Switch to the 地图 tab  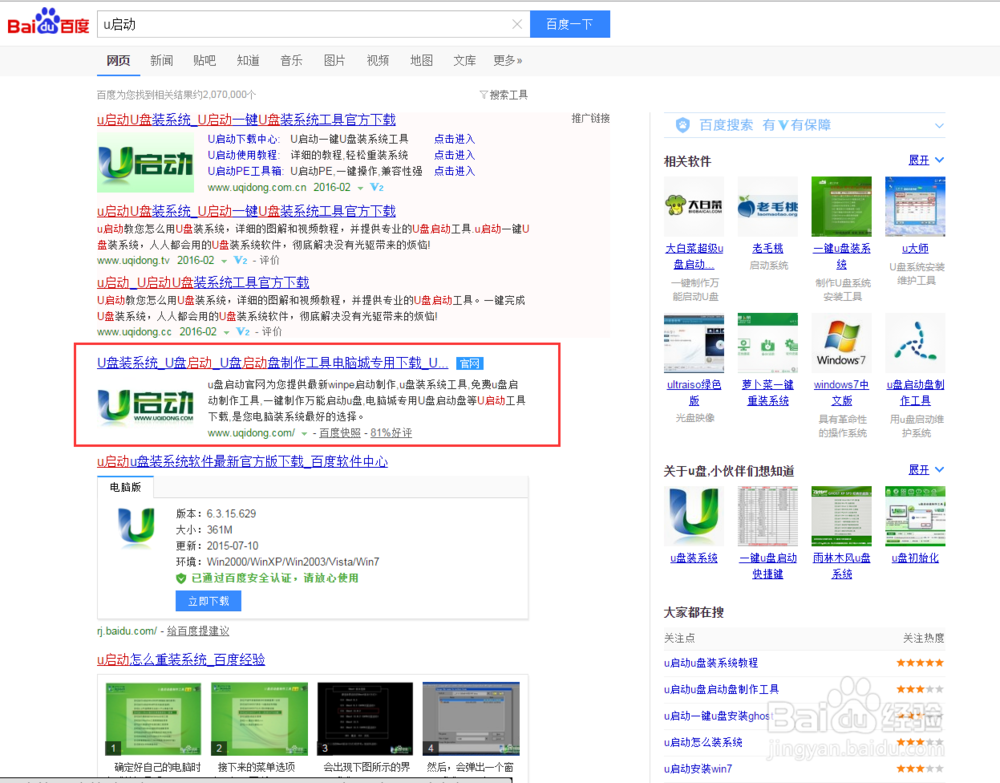click(422, 61)
